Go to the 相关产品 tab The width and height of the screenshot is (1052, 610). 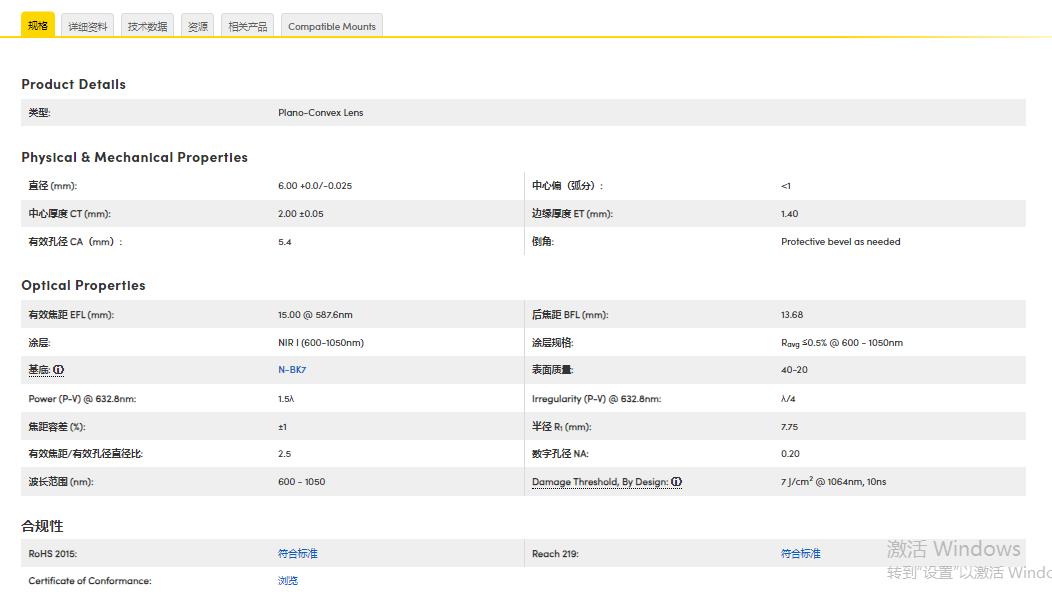click(248, 26)
